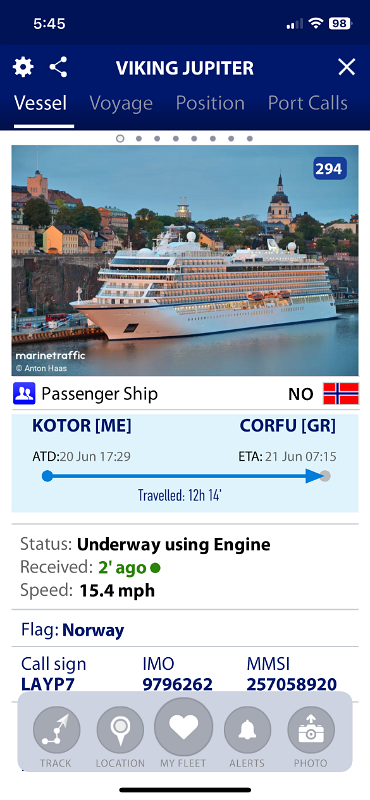
Task: Switch to the Position tab
Action: tap(210, 103)
